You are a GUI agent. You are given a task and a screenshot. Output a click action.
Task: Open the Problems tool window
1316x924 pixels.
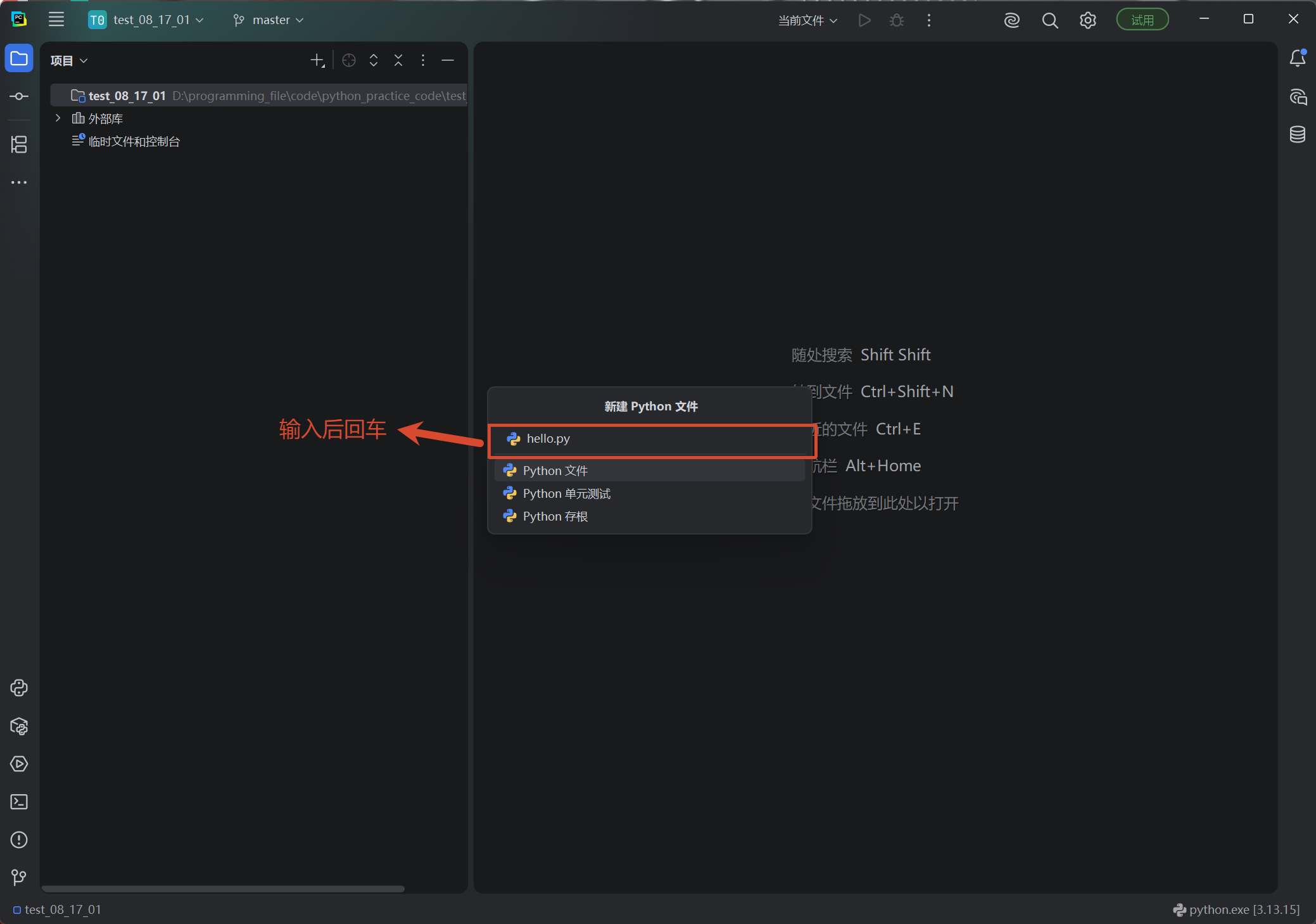tap(19, 840)
